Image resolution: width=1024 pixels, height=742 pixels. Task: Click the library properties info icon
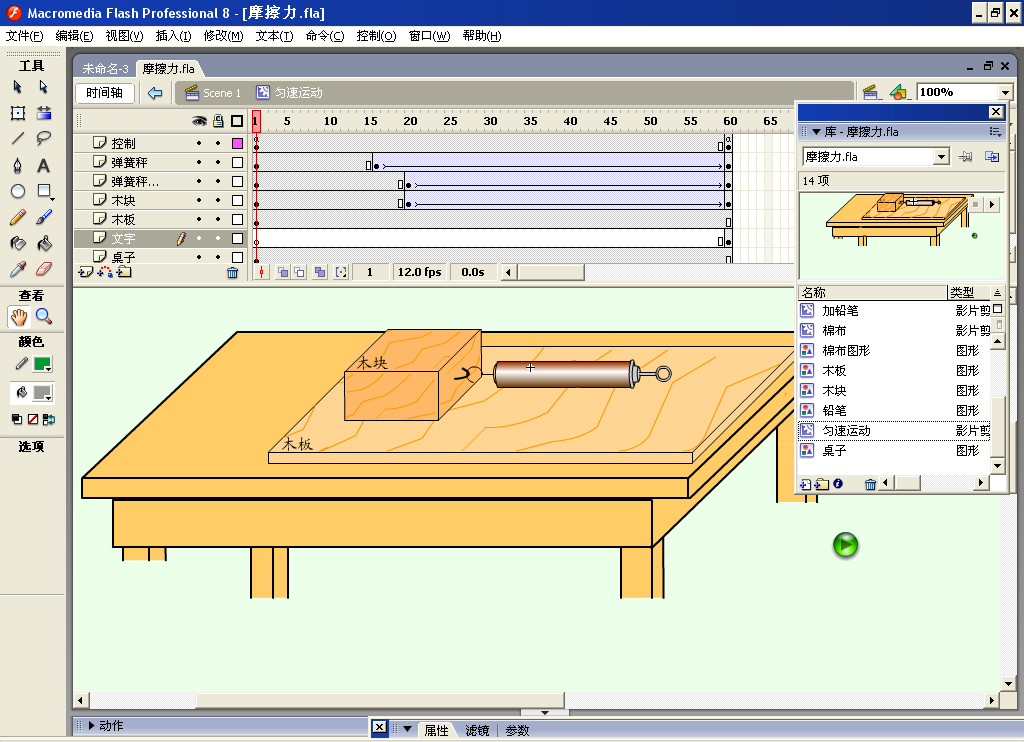coord(838,484)
